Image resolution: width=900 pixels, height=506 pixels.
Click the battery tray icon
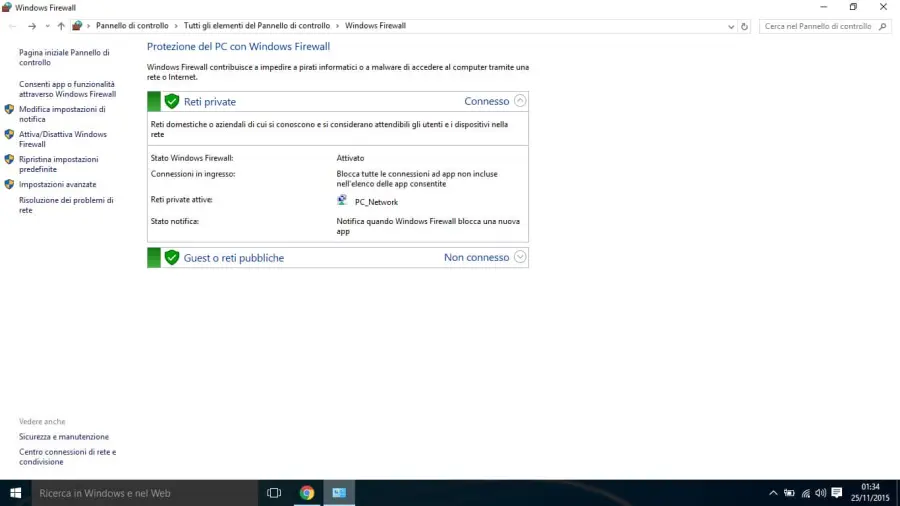[x=790, y=493]
